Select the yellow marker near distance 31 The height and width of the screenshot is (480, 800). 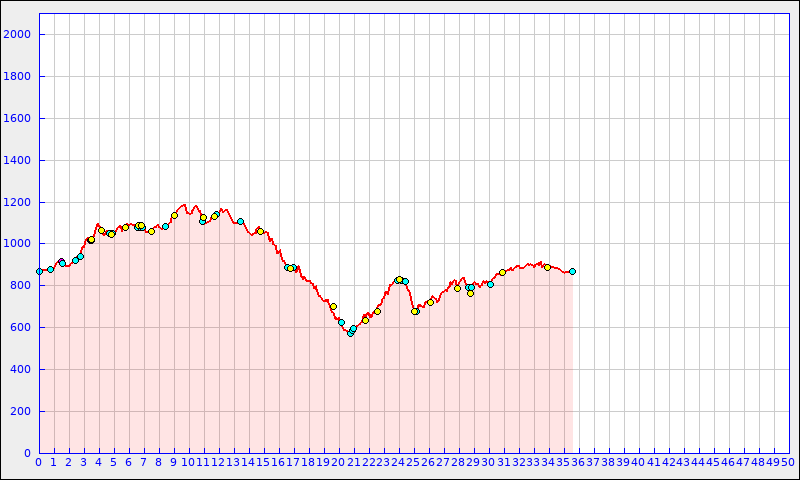pos(502,272)
